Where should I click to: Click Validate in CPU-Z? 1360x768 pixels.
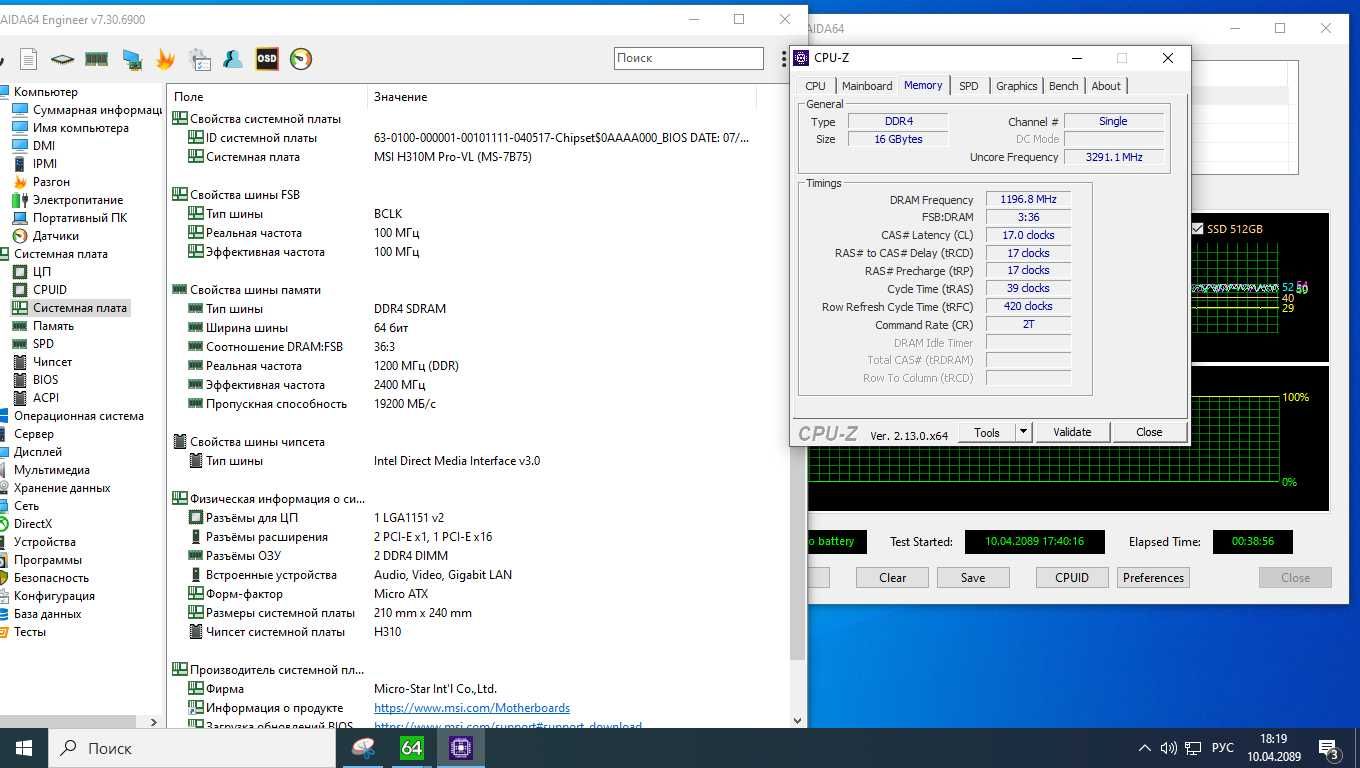pyautogui.click(x=1072, y=432)
